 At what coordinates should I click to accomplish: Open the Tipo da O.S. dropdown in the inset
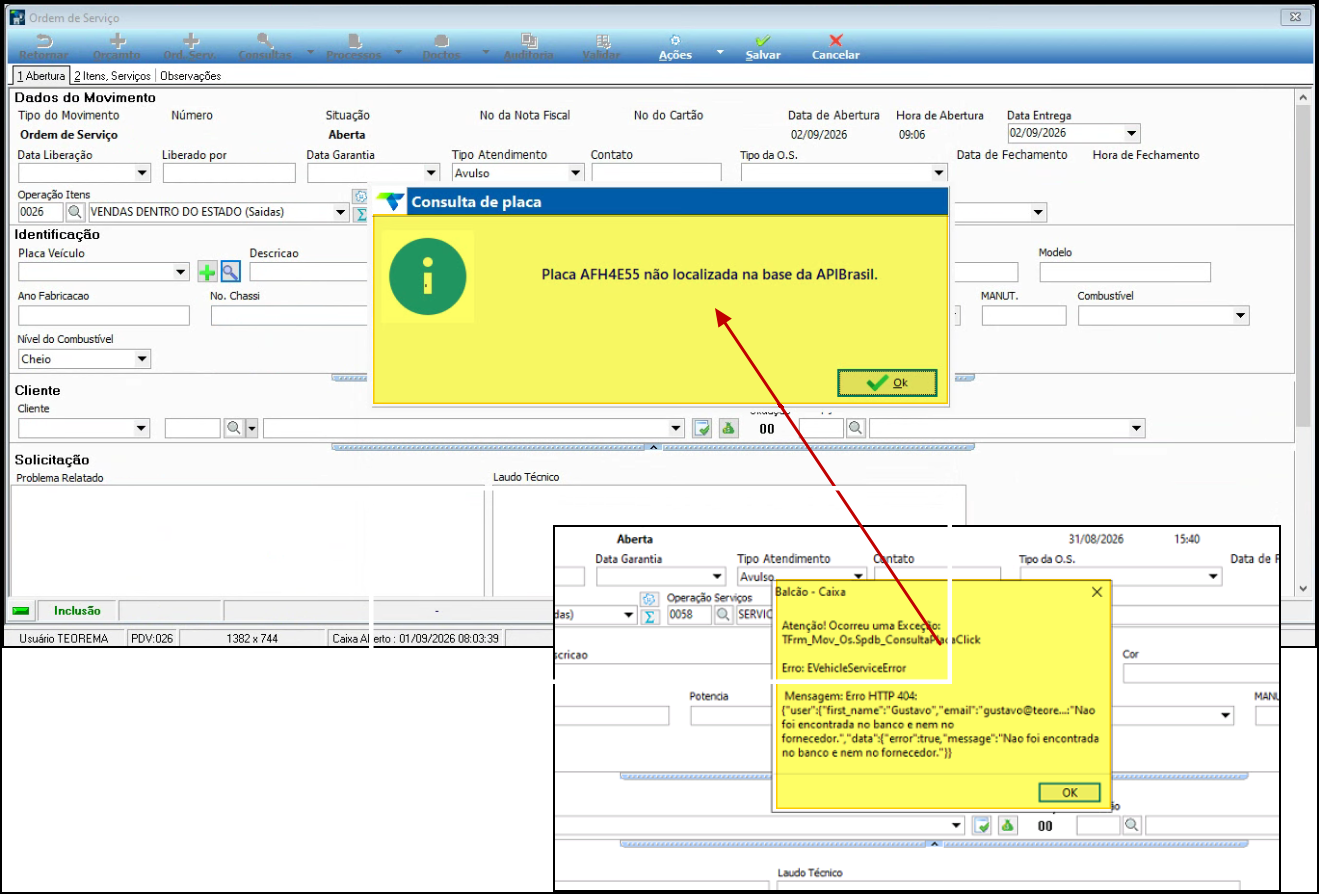click(x=1213, y=577)
